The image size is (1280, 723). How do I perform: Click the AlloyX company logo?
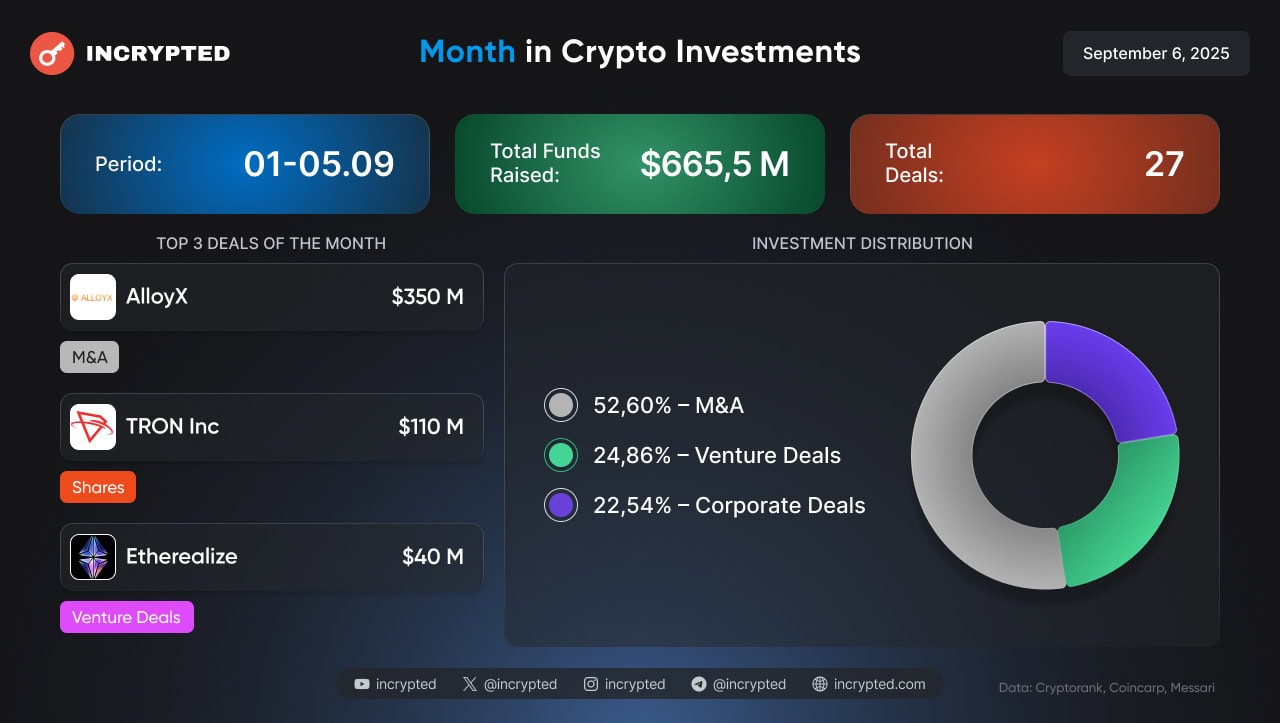click(x=93, y=297)
